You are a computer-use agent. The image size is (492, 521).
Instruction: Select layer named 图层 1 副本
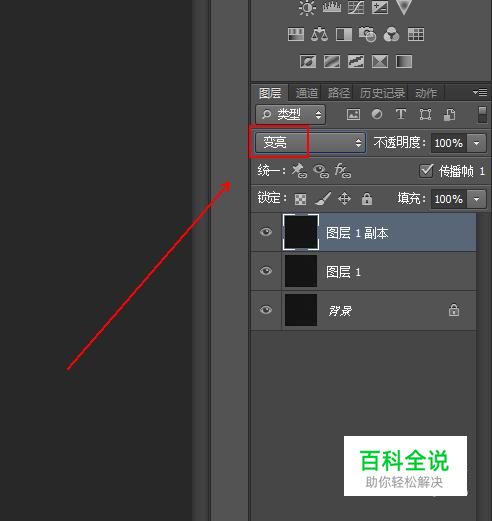click(x=357, y=233)
